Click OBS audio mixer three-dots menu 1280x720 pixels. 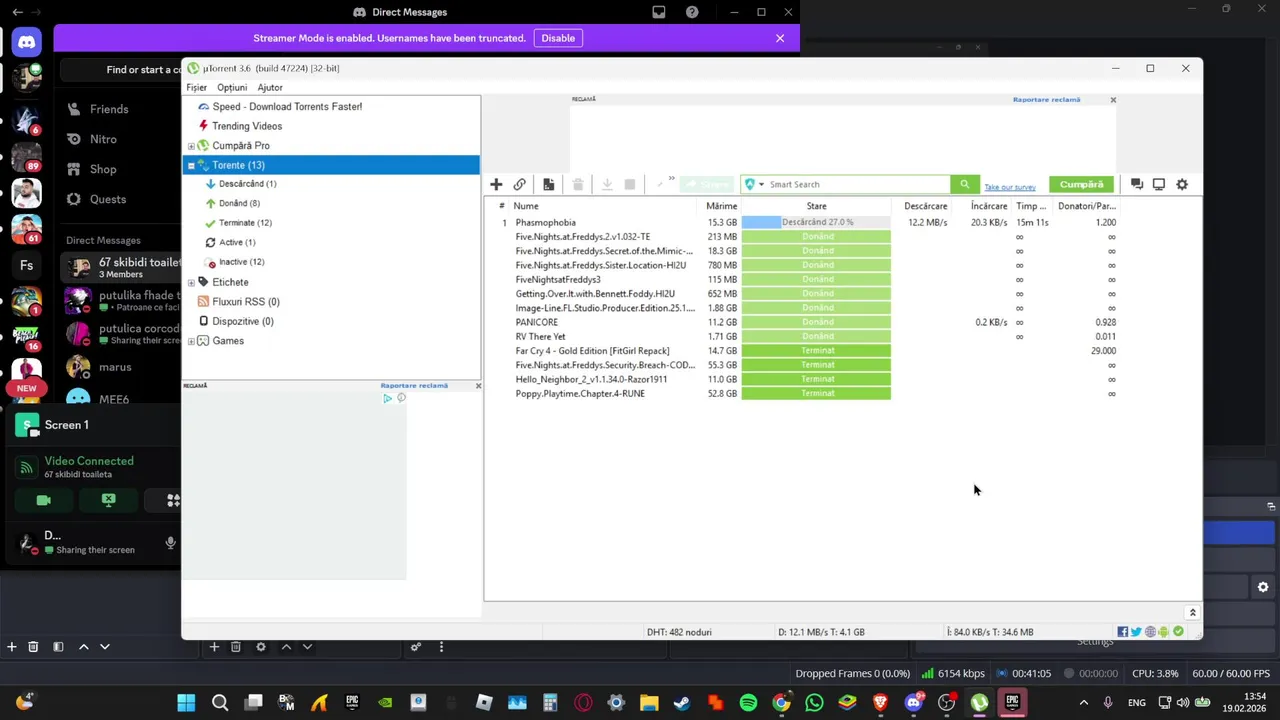[x=441, y=647]
